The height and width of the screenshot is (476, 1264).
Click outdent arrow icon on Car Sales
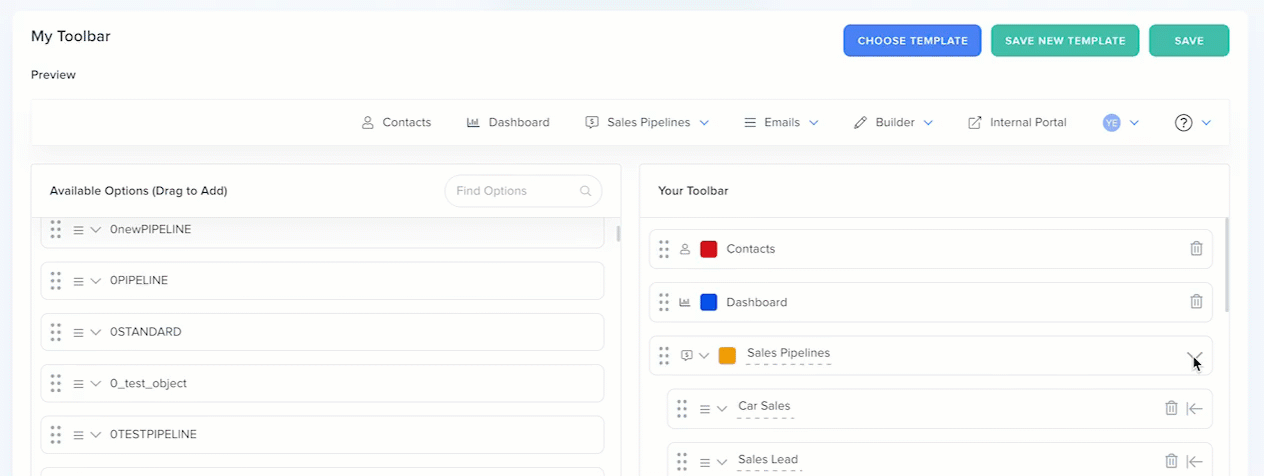click(x=1194, y=408)
